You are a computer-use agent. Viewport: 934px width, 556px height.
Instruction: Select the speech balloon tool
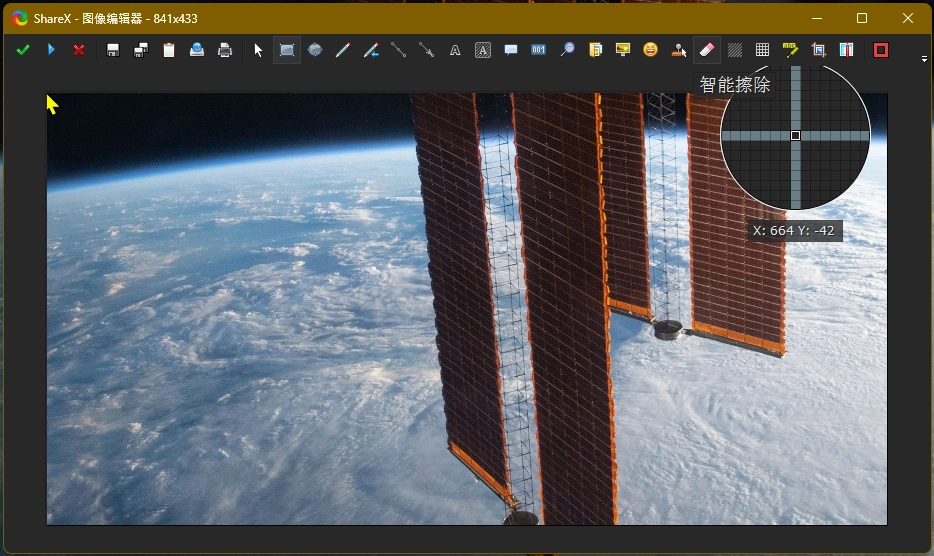click(x=511, y=50)
